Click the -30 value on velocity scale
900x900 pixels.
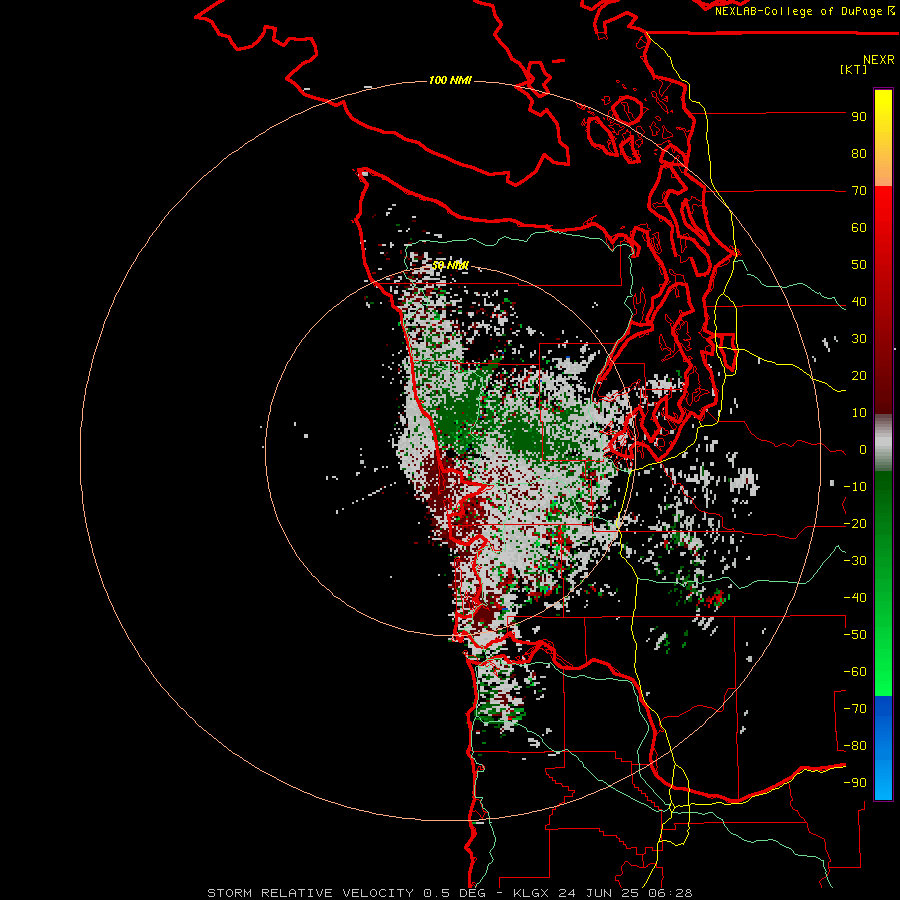click(x=855, y=561)
